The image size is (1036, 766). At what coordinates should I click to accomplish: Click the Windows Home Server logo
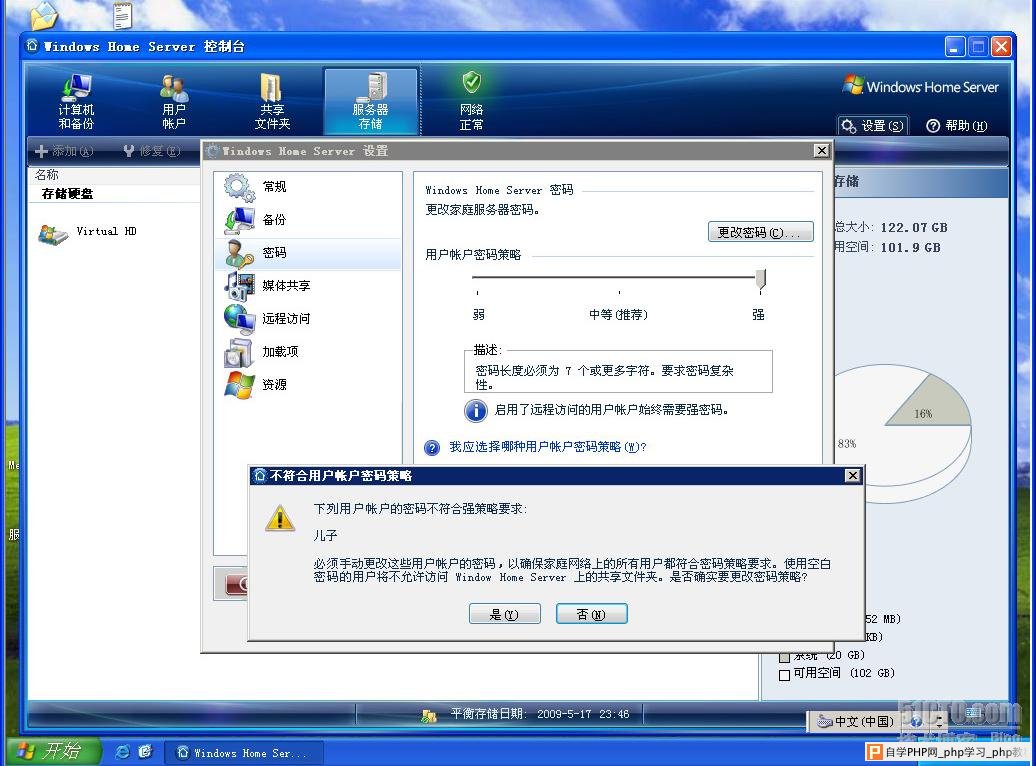click(921, 86)
